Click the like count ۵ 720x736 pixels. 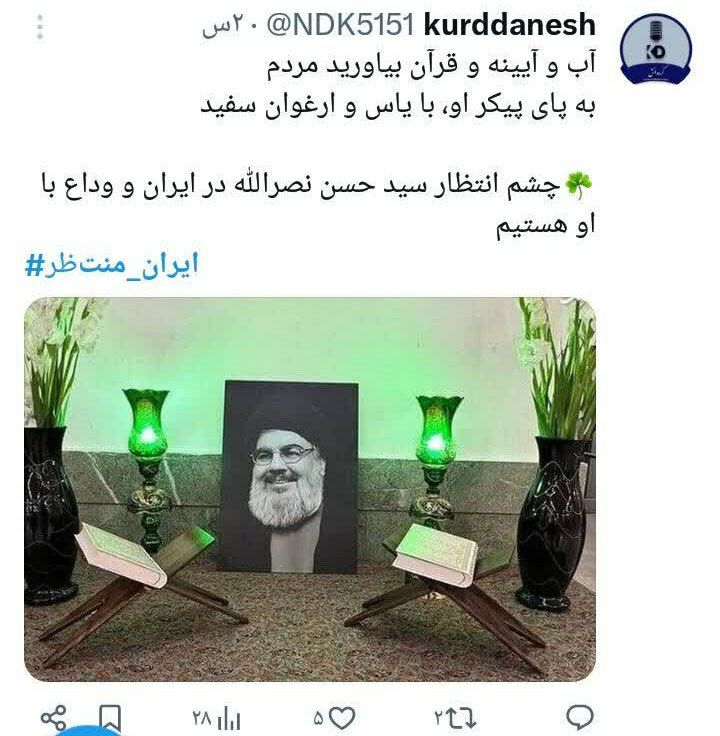click(x=319, y=719)
